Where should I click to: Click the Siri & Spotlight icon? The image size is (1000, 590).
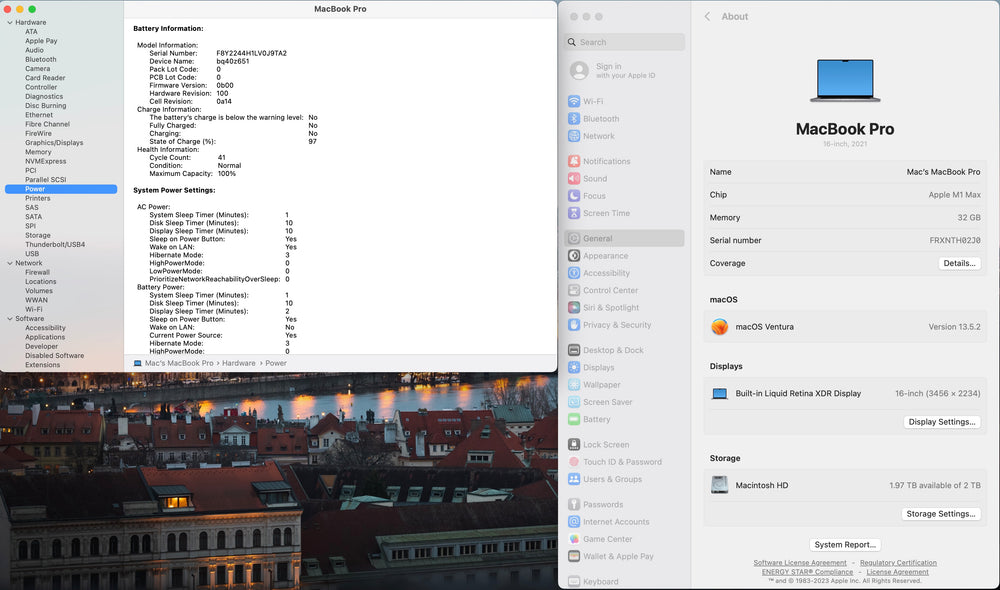coord(574,308)
